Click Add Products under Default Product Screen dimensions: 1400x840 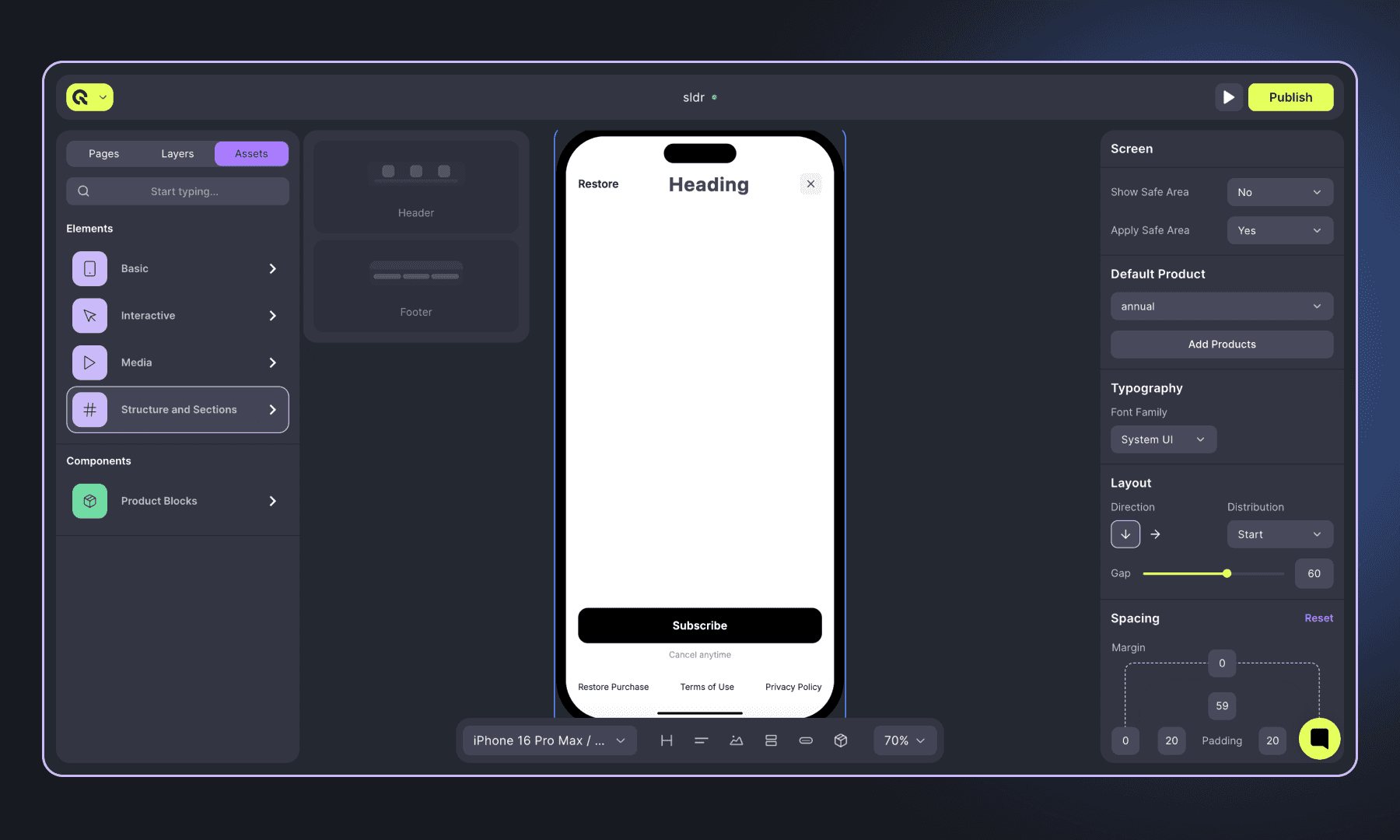click(1221, 344)
